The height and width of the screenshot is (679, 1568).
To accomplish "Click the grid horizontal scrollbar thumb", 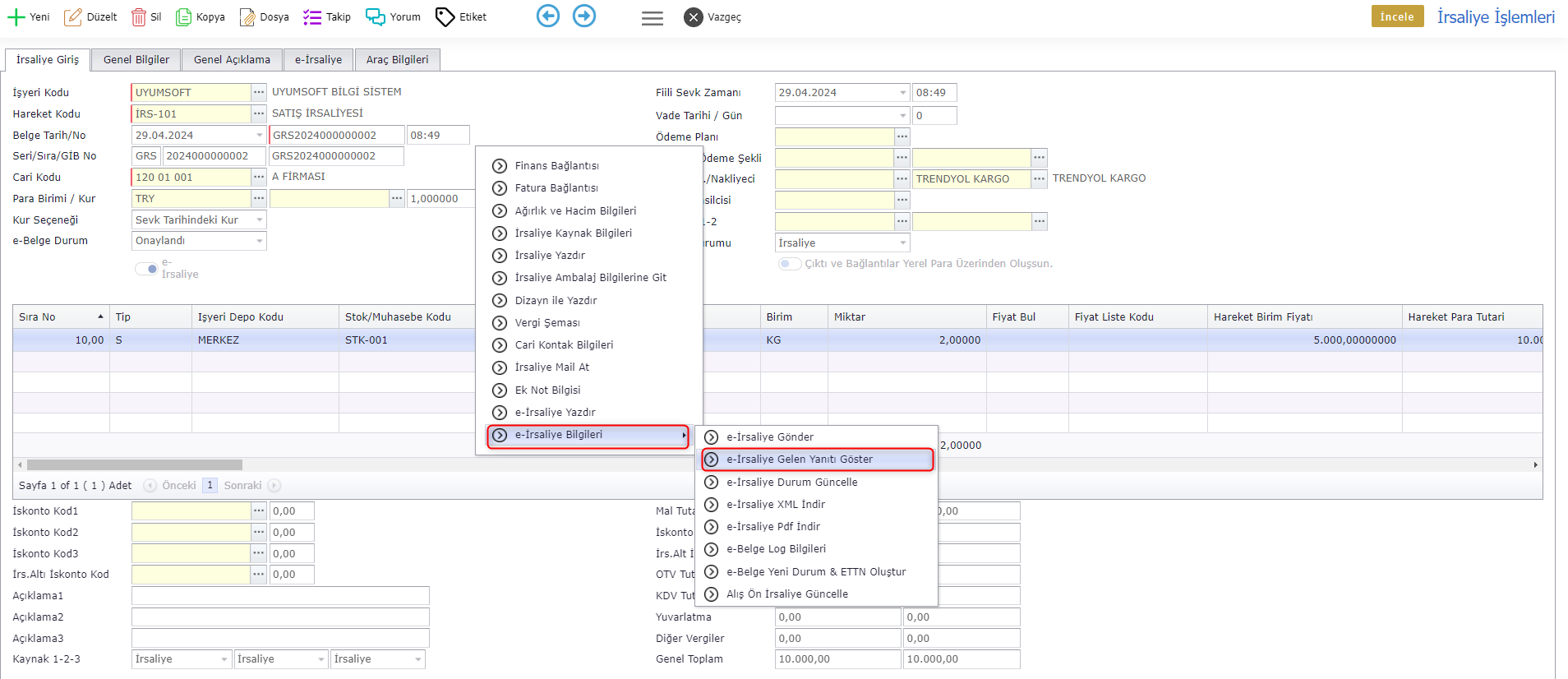I will [x=135, y=465].
